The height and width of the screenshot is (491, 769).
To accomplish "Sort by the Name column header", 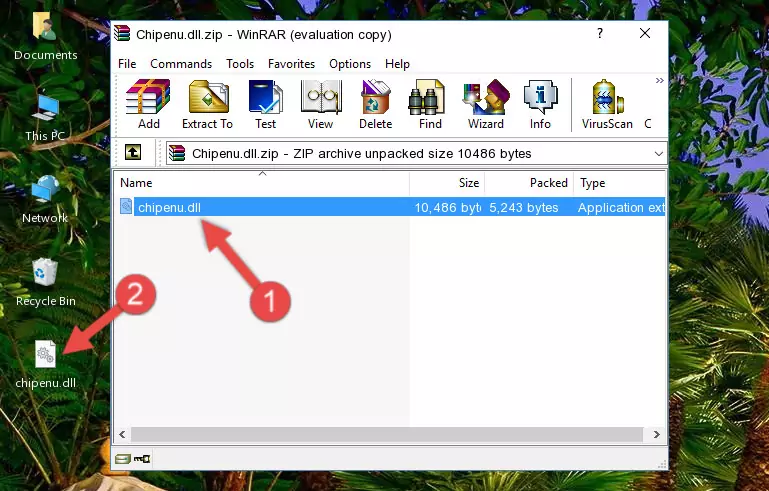I will coord(262,182).
